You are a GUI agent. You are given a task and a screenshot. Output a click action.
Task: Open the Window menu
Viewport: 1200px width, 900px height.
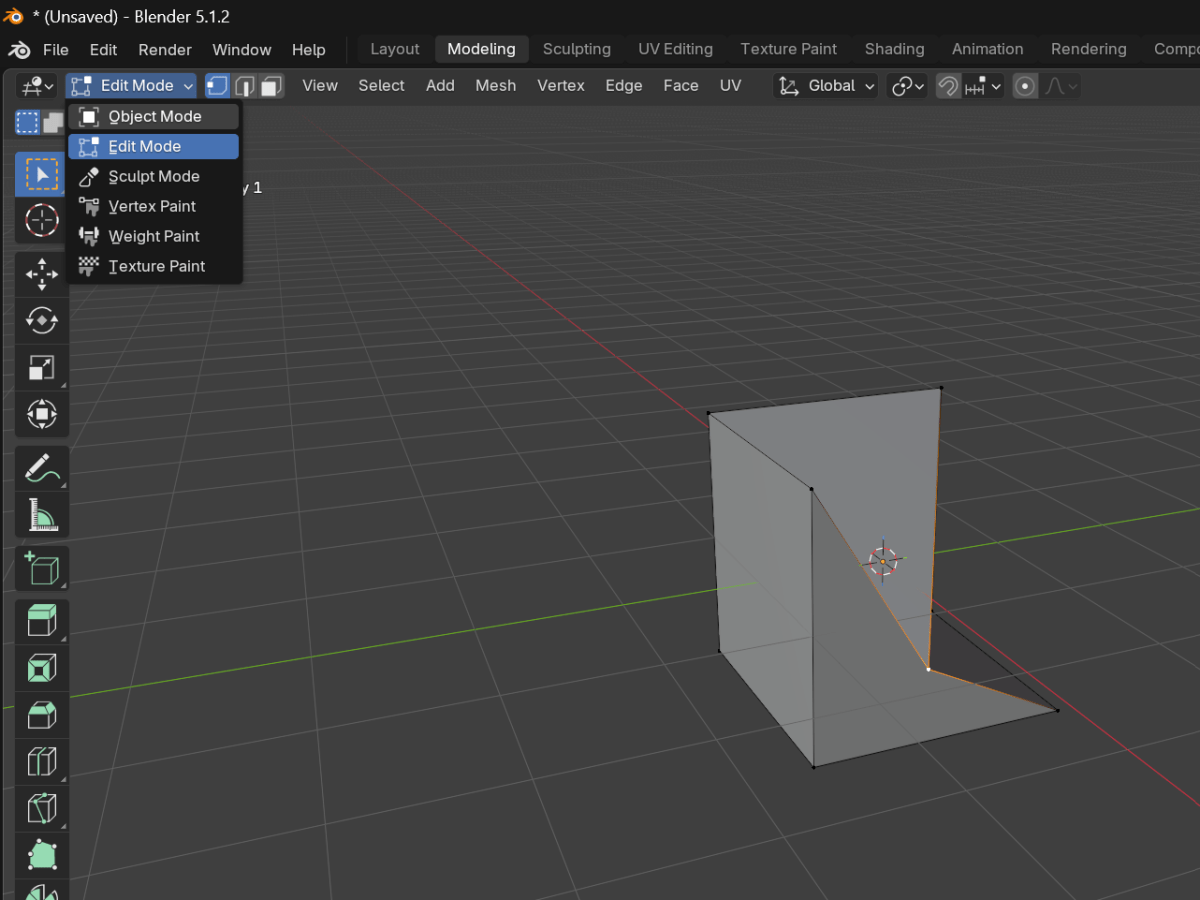(x=242, y=49)
